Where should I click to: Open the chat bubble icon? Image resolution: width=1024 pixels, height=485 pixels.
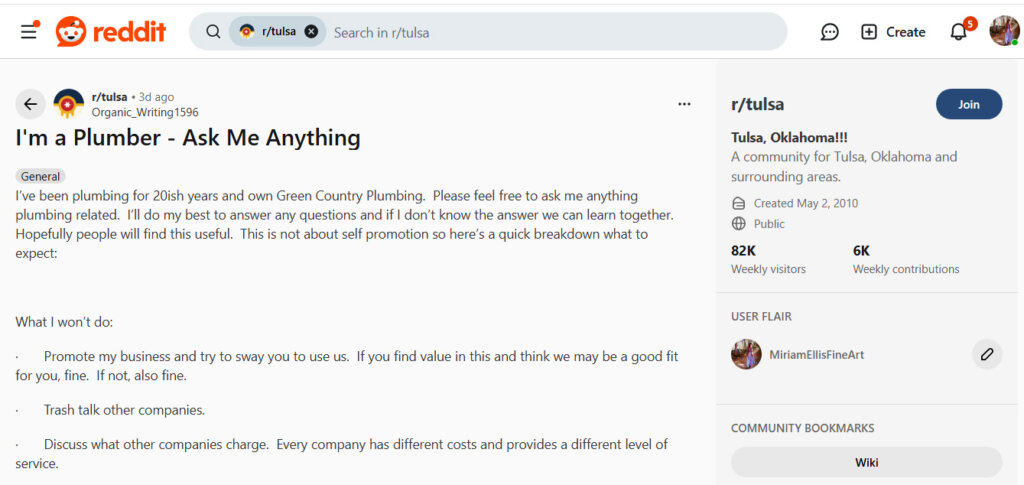coord(829,32)
